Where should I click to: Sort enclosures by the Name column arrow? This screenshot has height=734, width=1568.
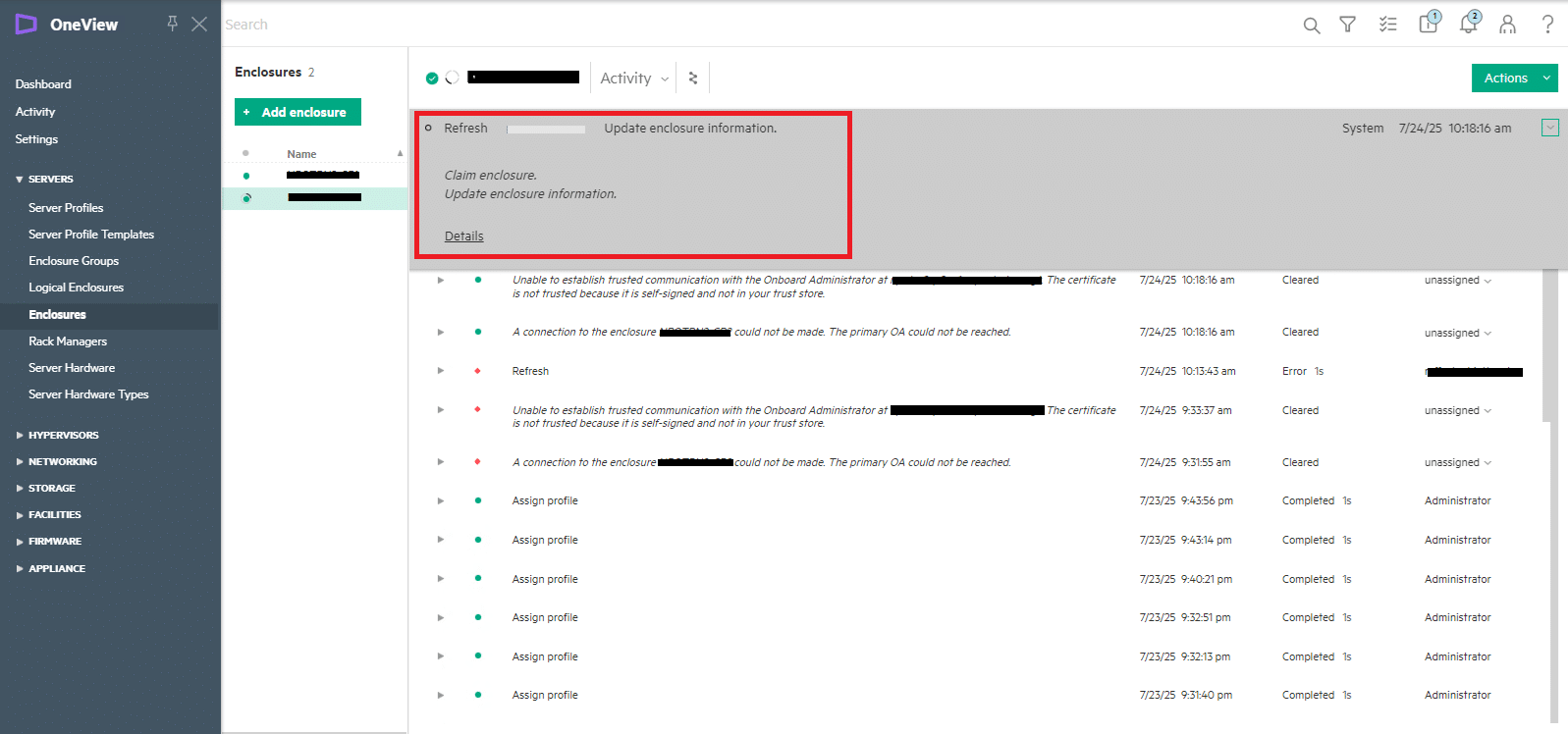pos(400,153)
